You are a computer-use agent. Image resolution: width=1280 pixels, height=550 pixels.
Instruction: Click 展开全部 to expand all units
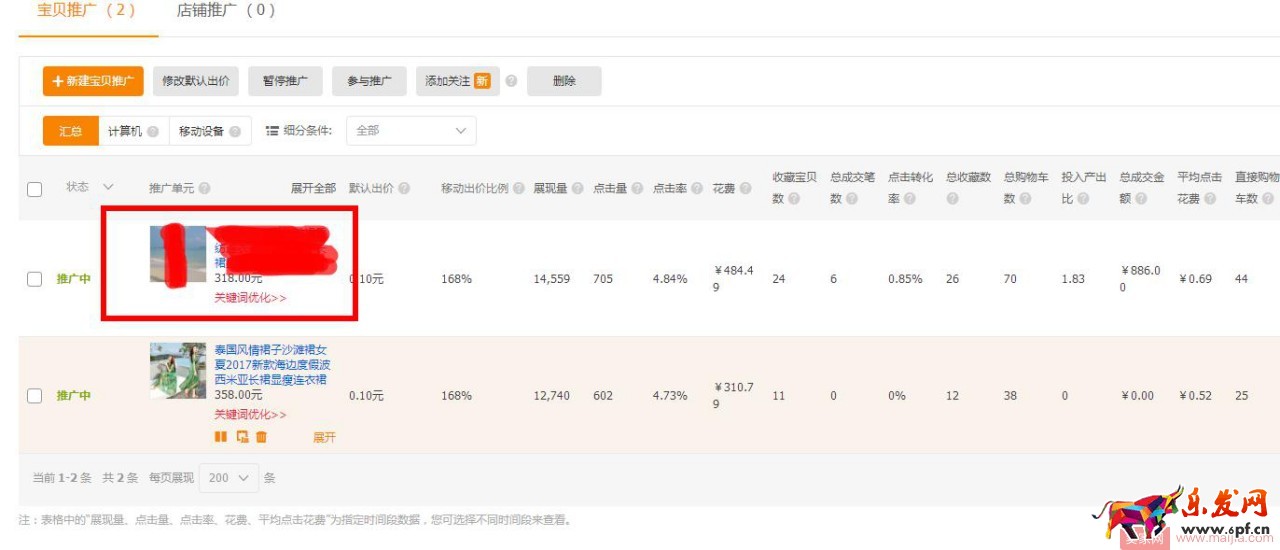point(313,188)
